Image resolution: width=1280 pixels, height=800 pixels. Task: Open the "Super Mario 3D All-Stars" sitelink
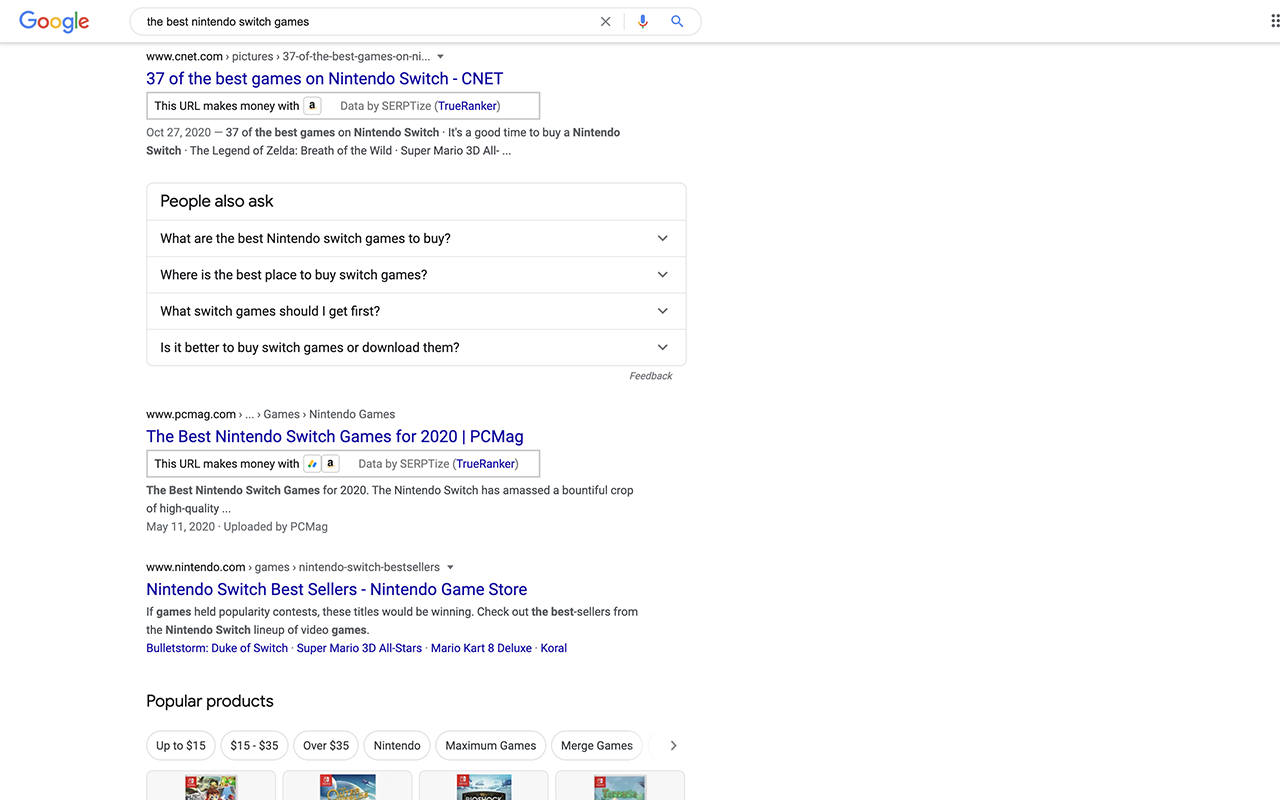coord(359,648)
